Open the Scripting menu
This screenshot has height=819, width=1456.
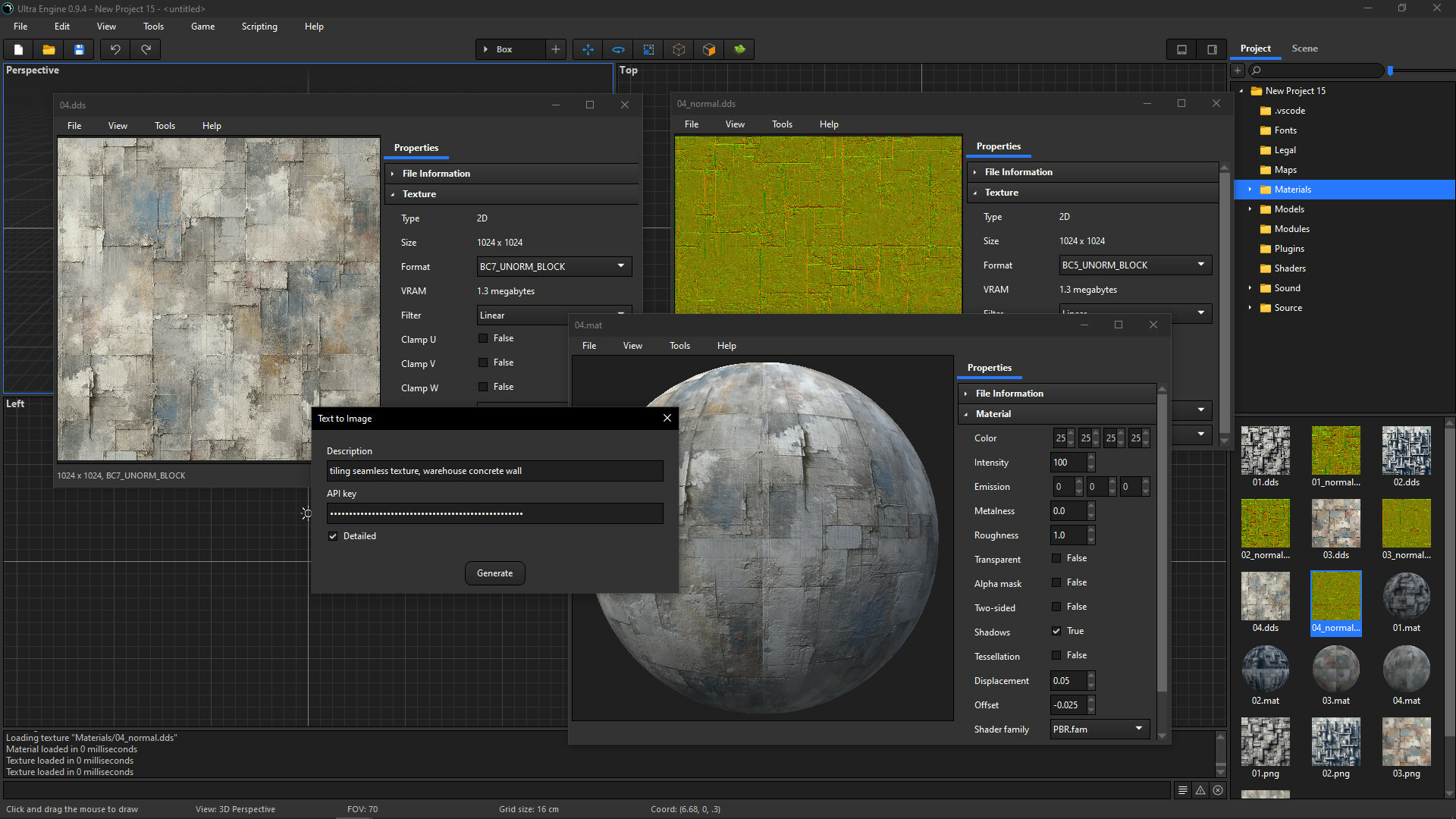click(259, 26)
